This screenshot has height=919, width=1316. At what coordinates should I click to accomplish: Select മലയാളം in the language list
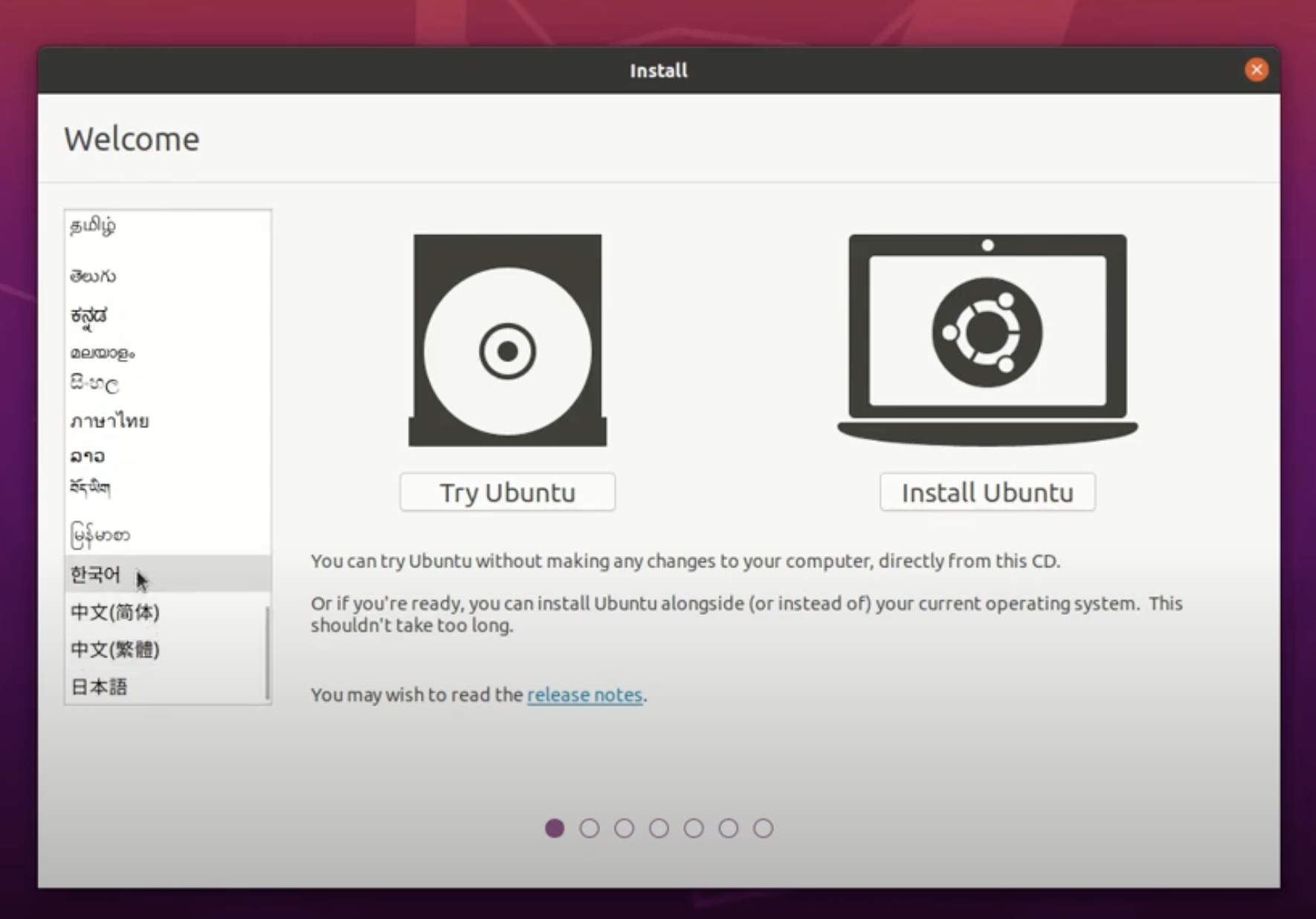pos(167,352)
